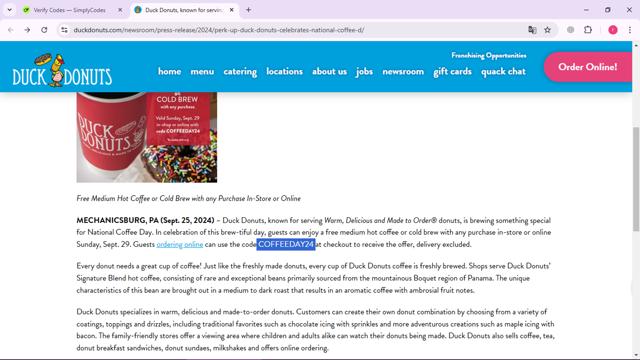The width and height of the screenshot is (640, 360).
Task: Click the Duck Donuts logo
Action: click(x=62, y=70)
